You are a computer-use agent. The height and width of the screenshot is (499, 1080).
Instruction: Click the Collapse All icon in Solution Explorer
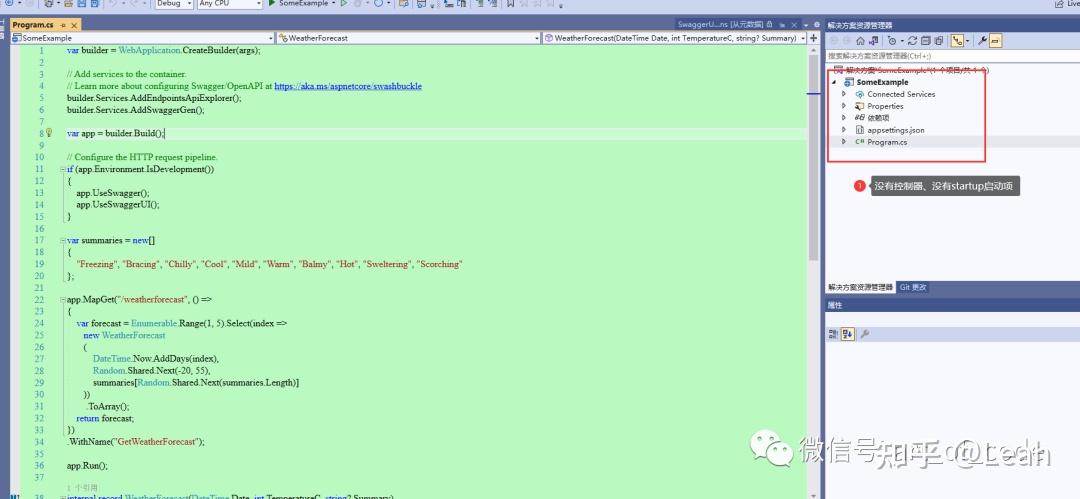(926, 41)
